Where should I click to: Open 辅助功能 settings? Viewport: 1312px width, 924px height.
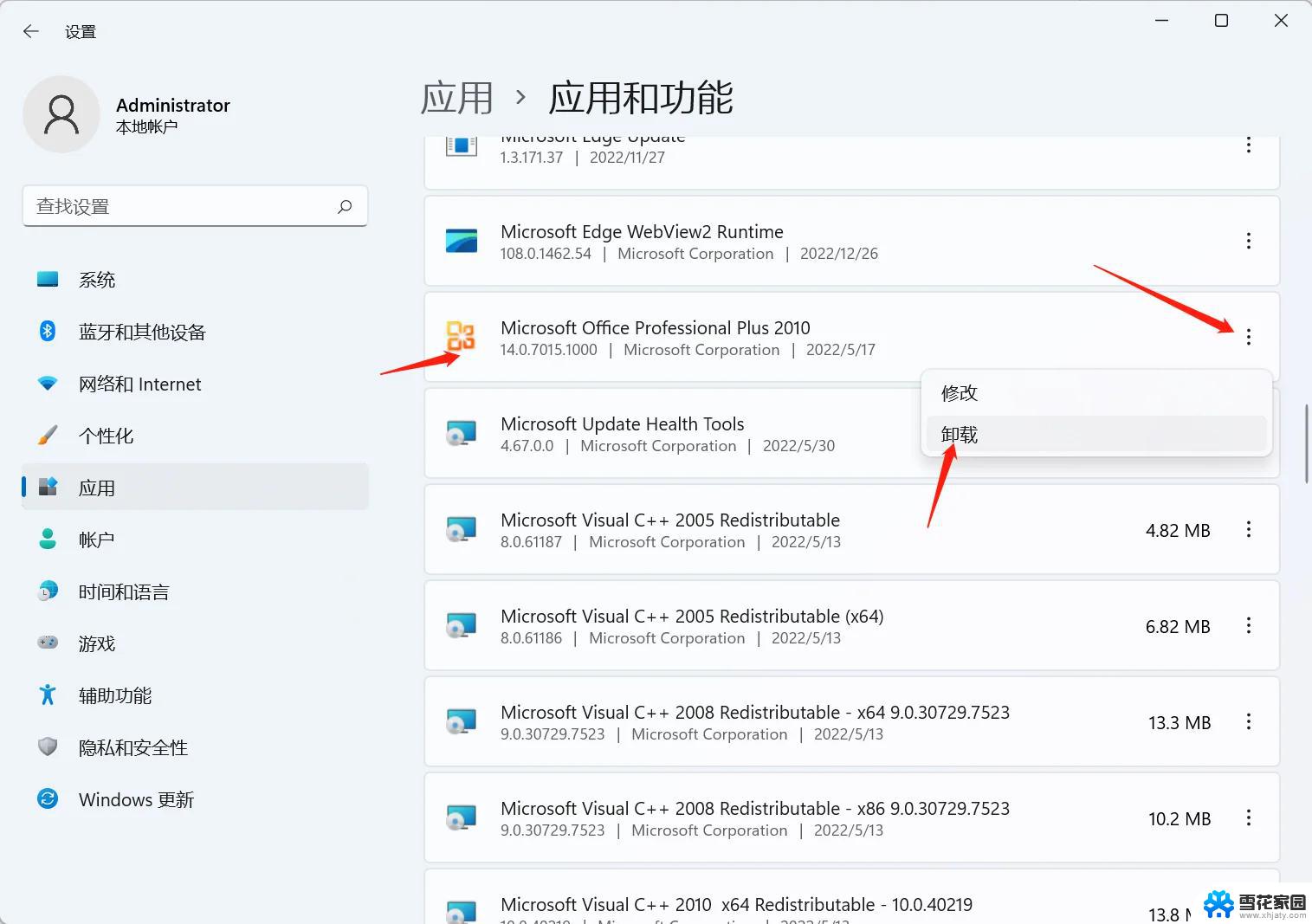click(x=195, y=695)
